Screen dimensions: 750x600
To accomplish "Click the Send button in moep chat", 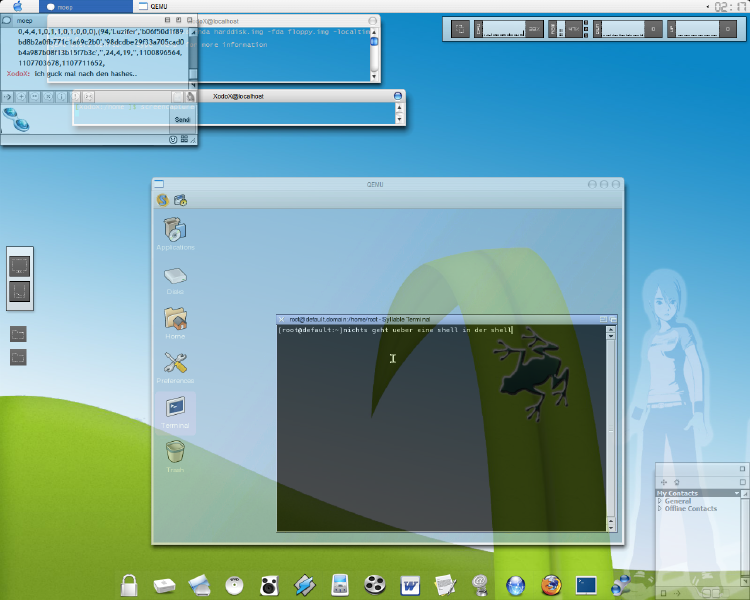I will [182, 119].
